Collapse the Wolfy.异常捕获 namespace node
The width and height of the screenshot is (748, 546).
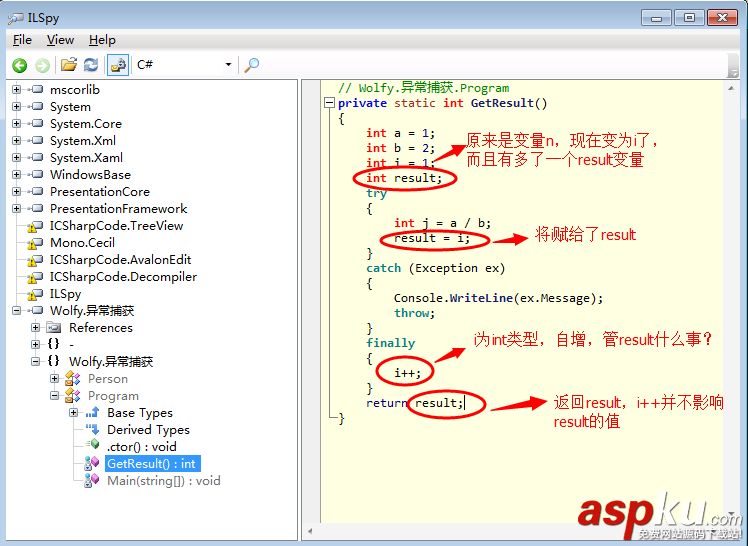(35, 361)
